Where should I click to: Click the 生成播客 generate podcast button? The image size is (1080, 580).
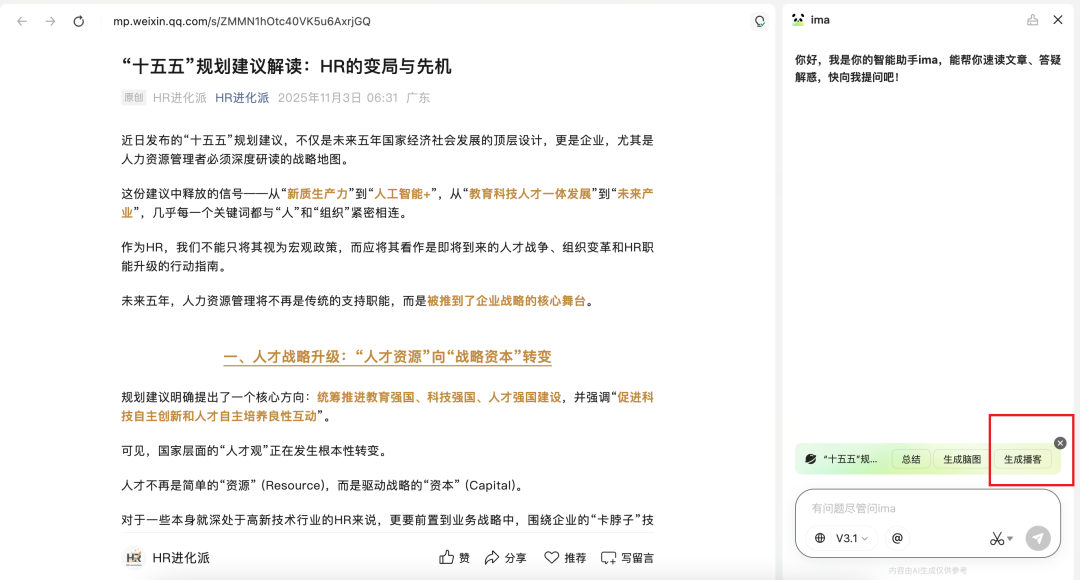point(1022,460)
